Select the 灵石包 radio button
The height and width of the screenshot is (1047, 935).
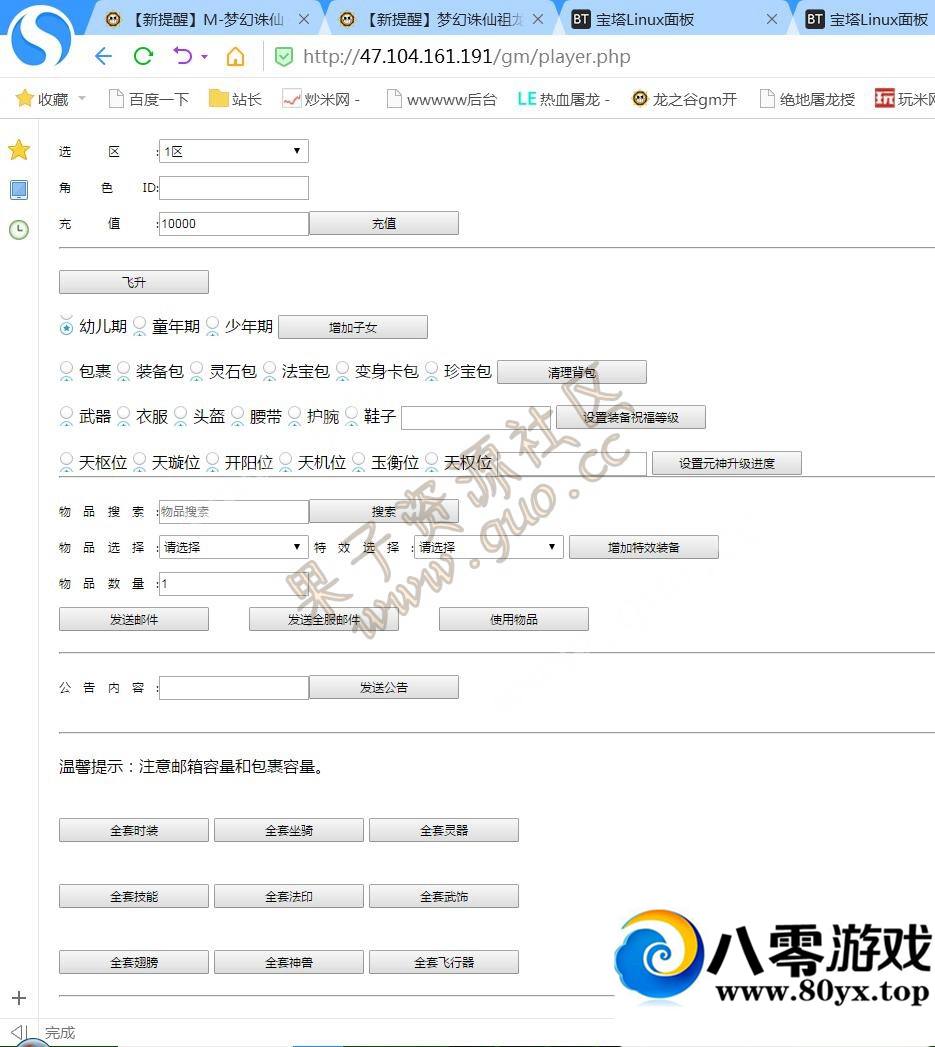(196, 371)
